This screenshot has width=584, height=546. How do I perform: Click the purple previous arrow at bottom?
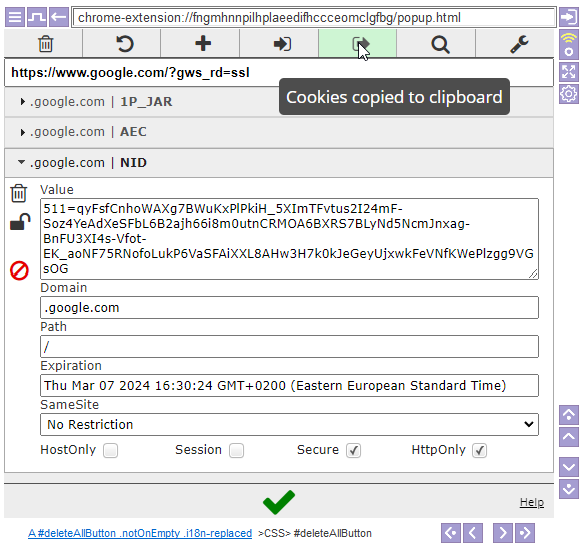[x=473, y=533]
